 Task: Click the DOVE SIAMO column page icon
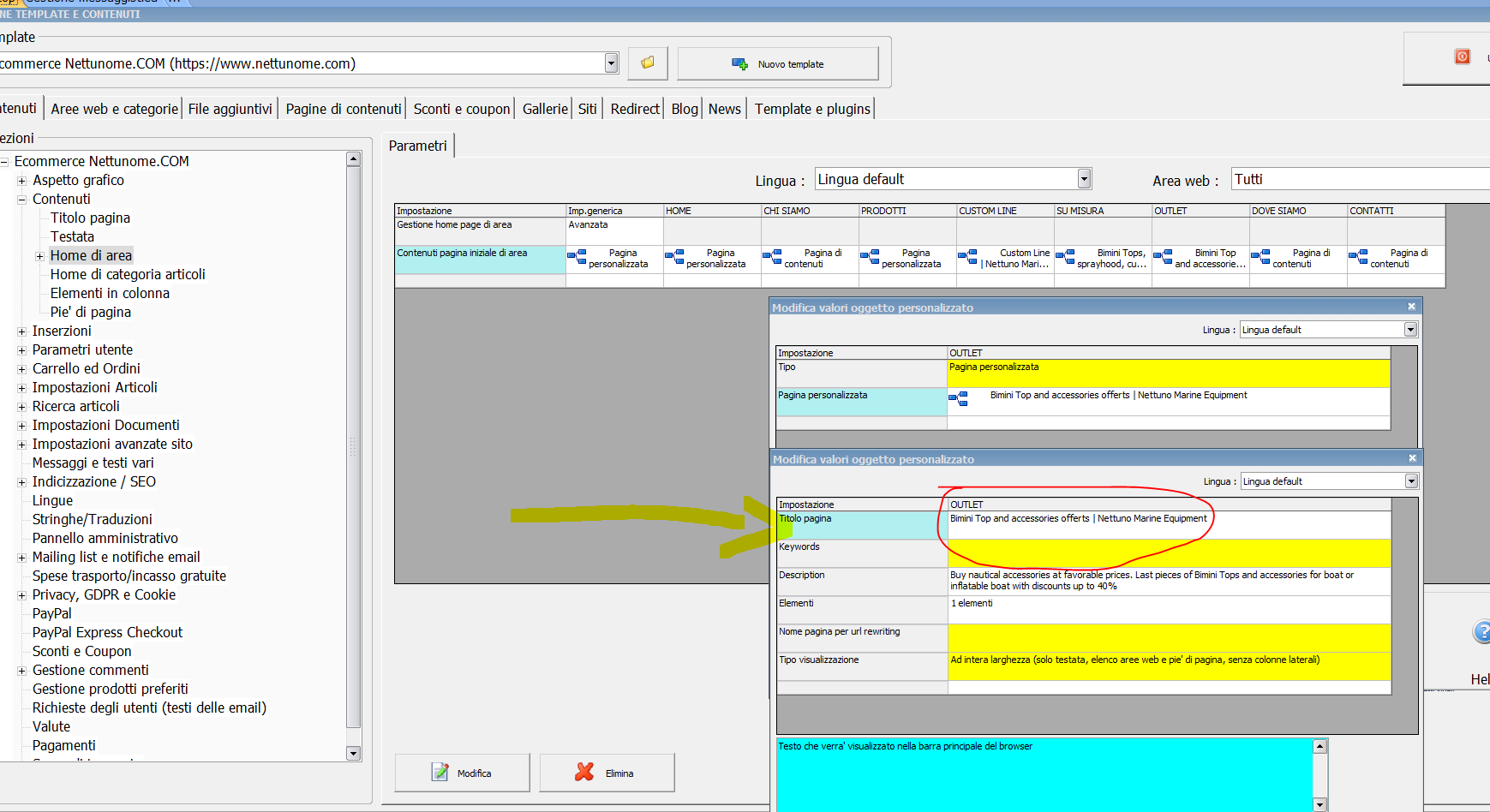(1260, 257)
